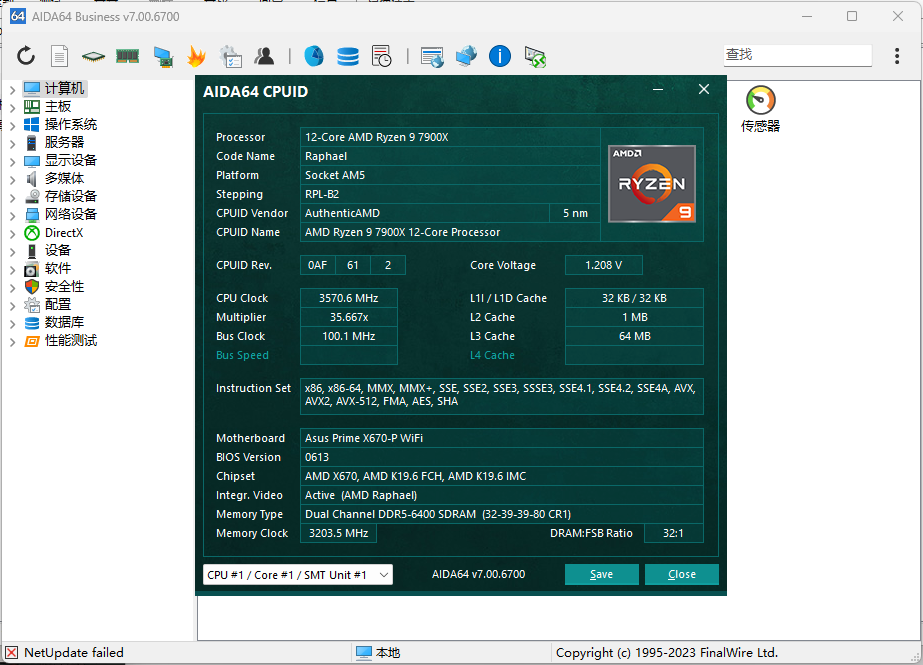923x665 pixels.
Task: Close CPUID dialog with X button
Action: point(704,89)
